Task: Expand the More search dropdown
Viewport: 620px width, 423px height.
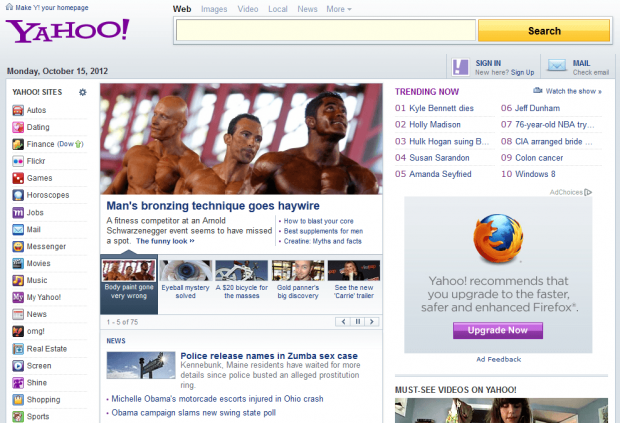Action: tap(339, 9)
